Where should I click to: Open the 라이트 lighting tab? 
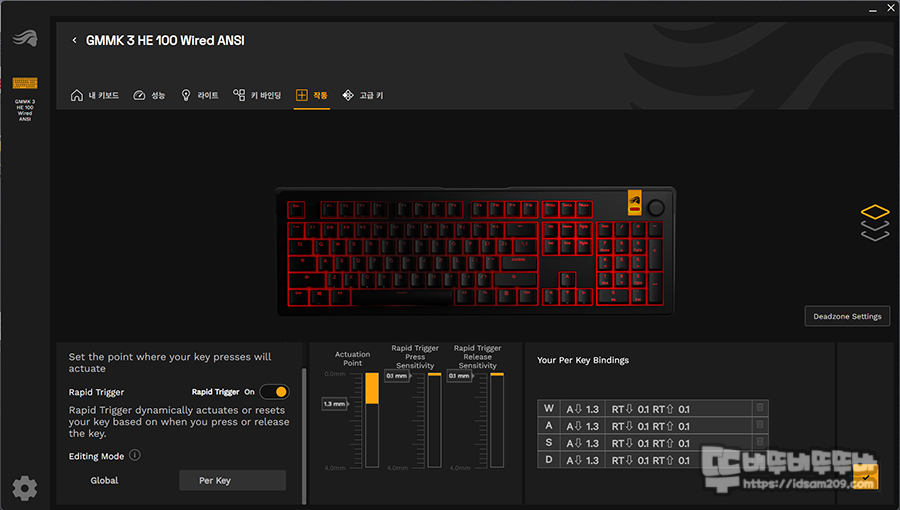[199, 95]
